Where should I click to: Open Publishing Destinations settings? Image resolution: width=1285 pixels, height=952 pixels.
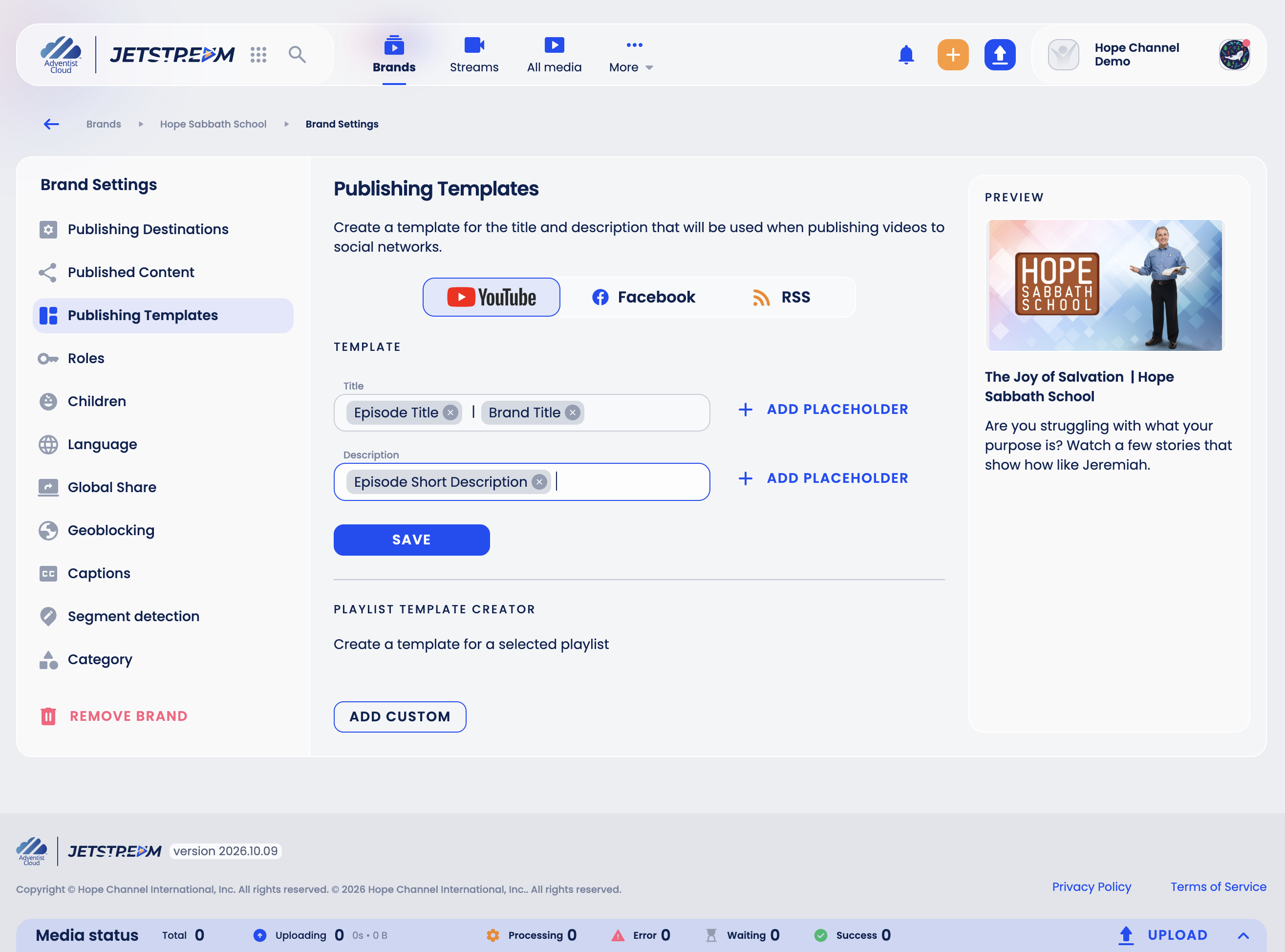point(163,229)
